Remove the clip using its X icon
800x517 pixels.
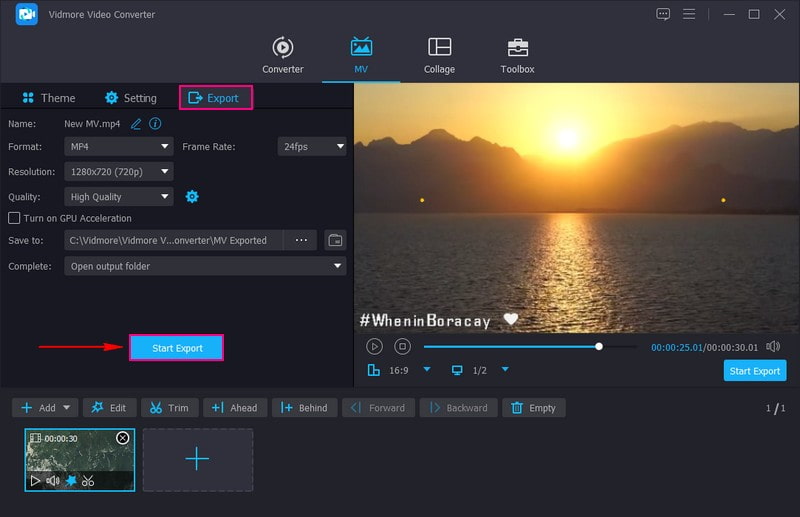[x=123, y=438]
